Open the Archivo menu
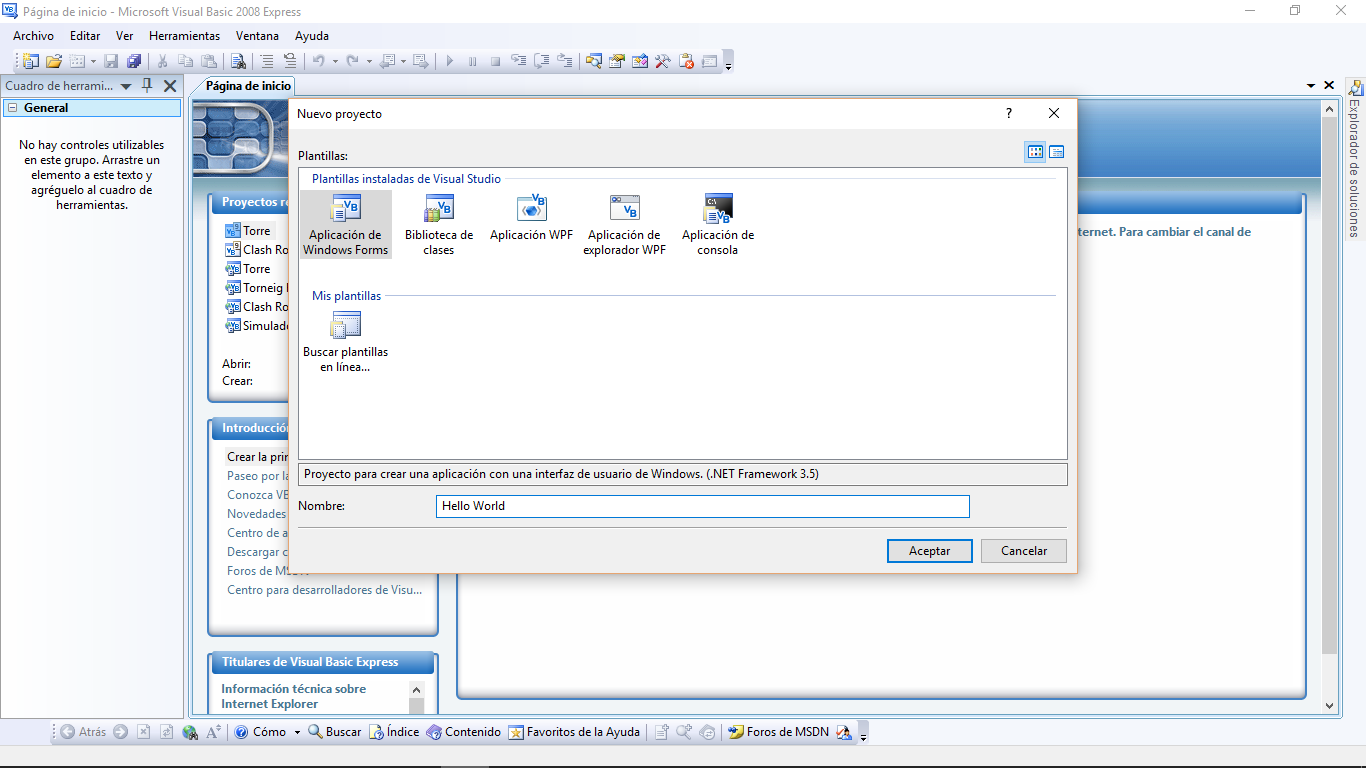 coord(33,35)
